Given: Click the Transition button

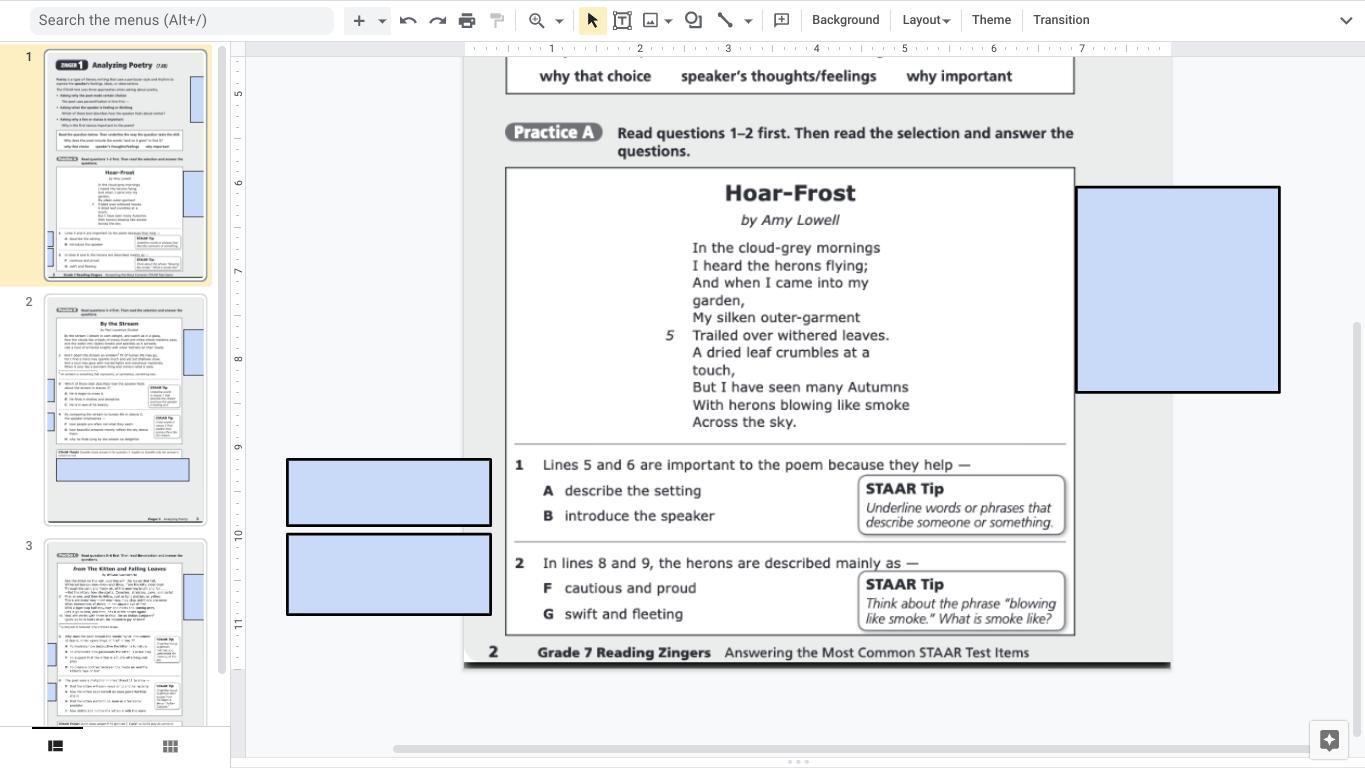Looking at the screenshot, I should pos(1061,20).
